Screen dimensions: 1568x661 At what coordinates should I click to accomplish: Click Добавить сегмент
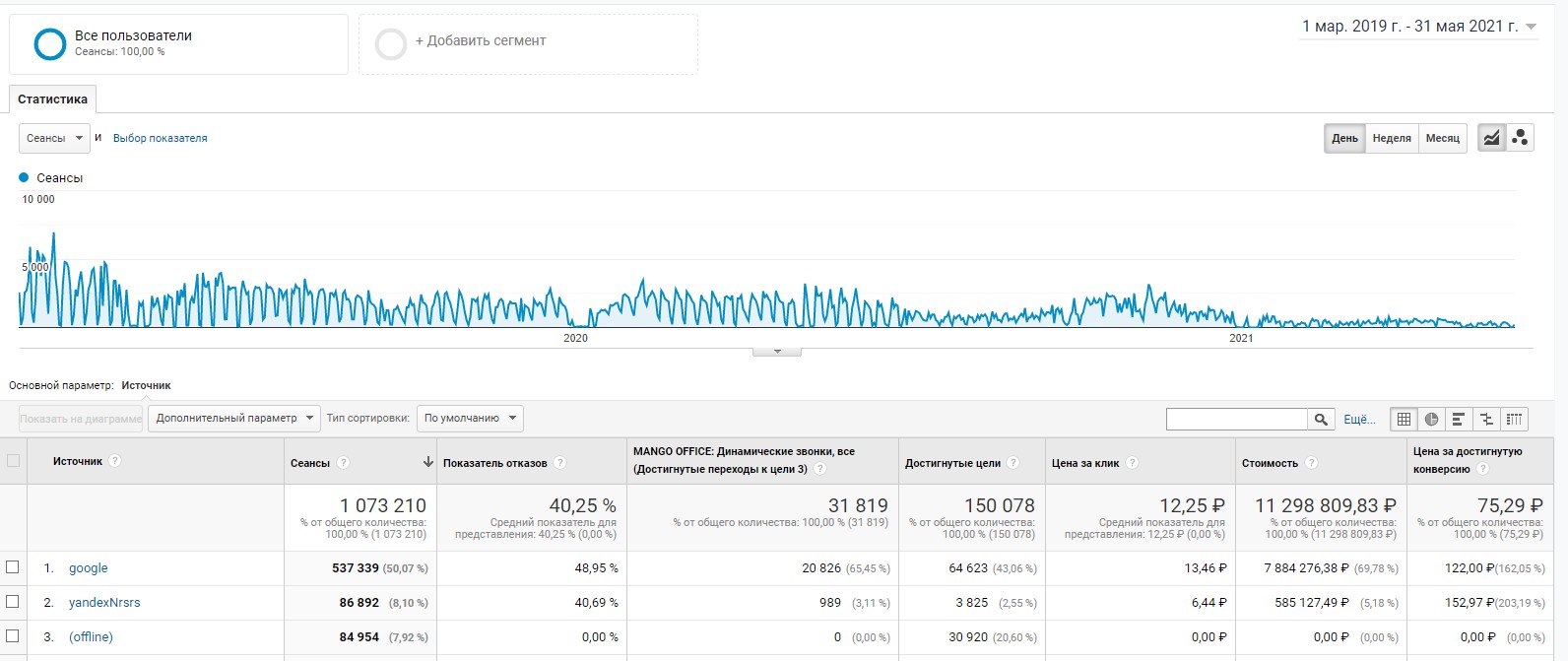coord(480,41)
